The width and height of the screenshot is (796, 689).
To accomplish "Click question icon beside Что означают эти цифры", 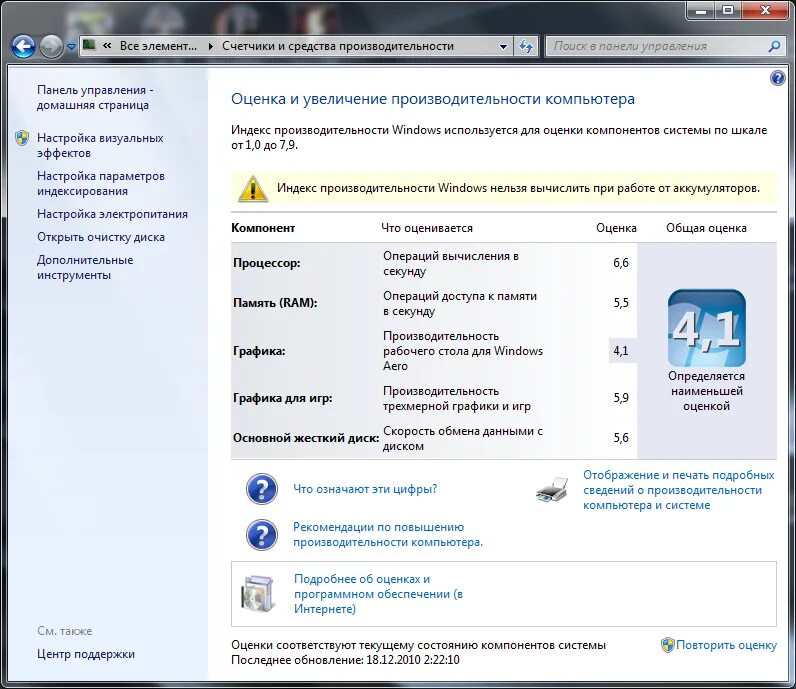I will pos(262,489).
